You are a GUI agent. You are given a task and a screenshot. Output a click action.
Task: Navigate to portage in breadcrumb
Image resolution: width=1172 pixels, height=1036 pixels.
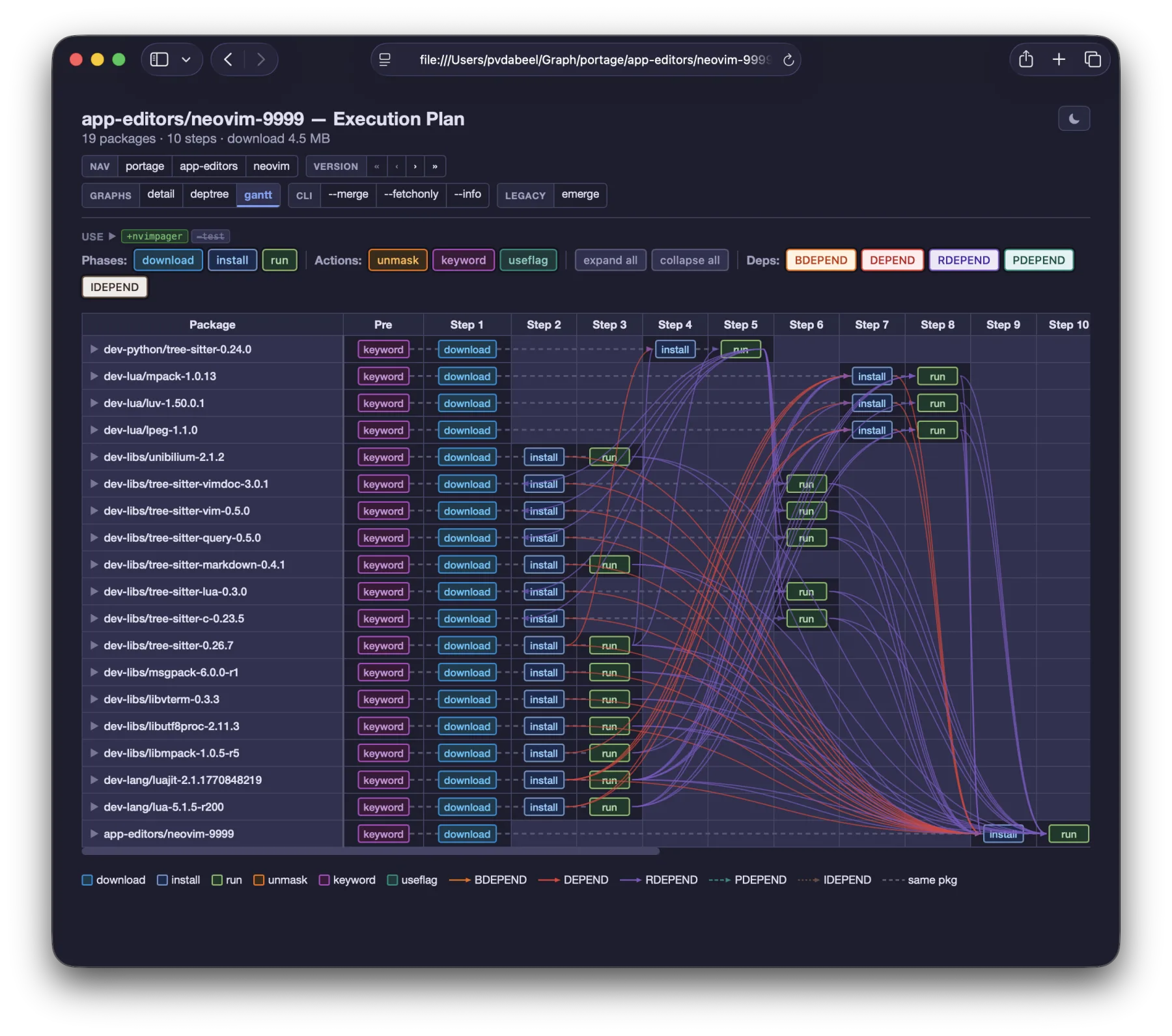pos(145,166)
